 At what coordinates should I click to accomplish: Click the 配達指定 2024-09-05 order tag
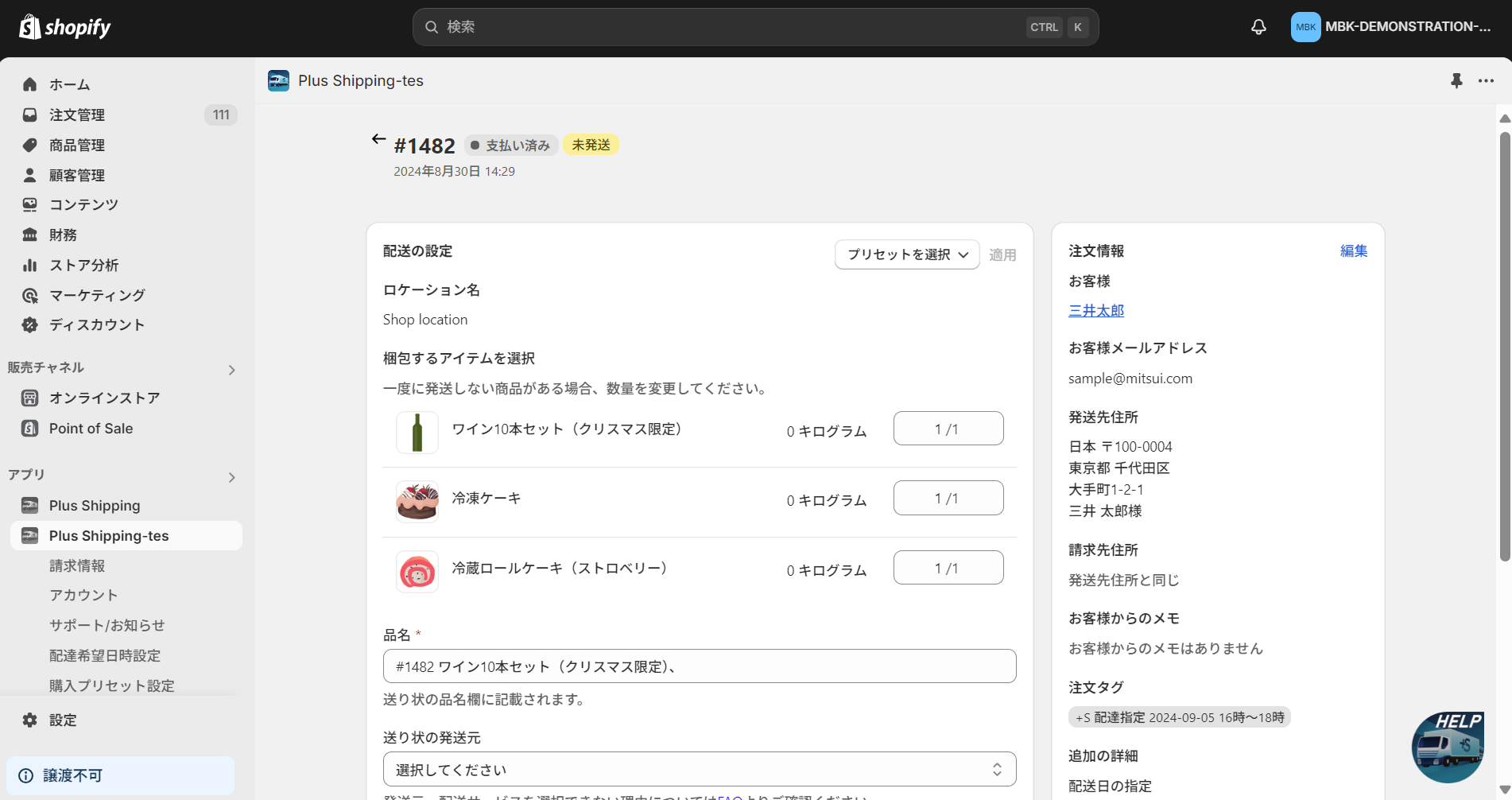point(1180,717)
